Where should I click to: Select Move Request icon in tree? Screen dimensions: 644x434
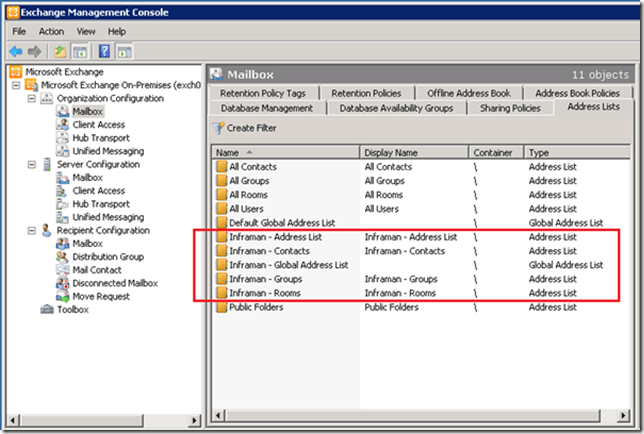coord(63,296)
